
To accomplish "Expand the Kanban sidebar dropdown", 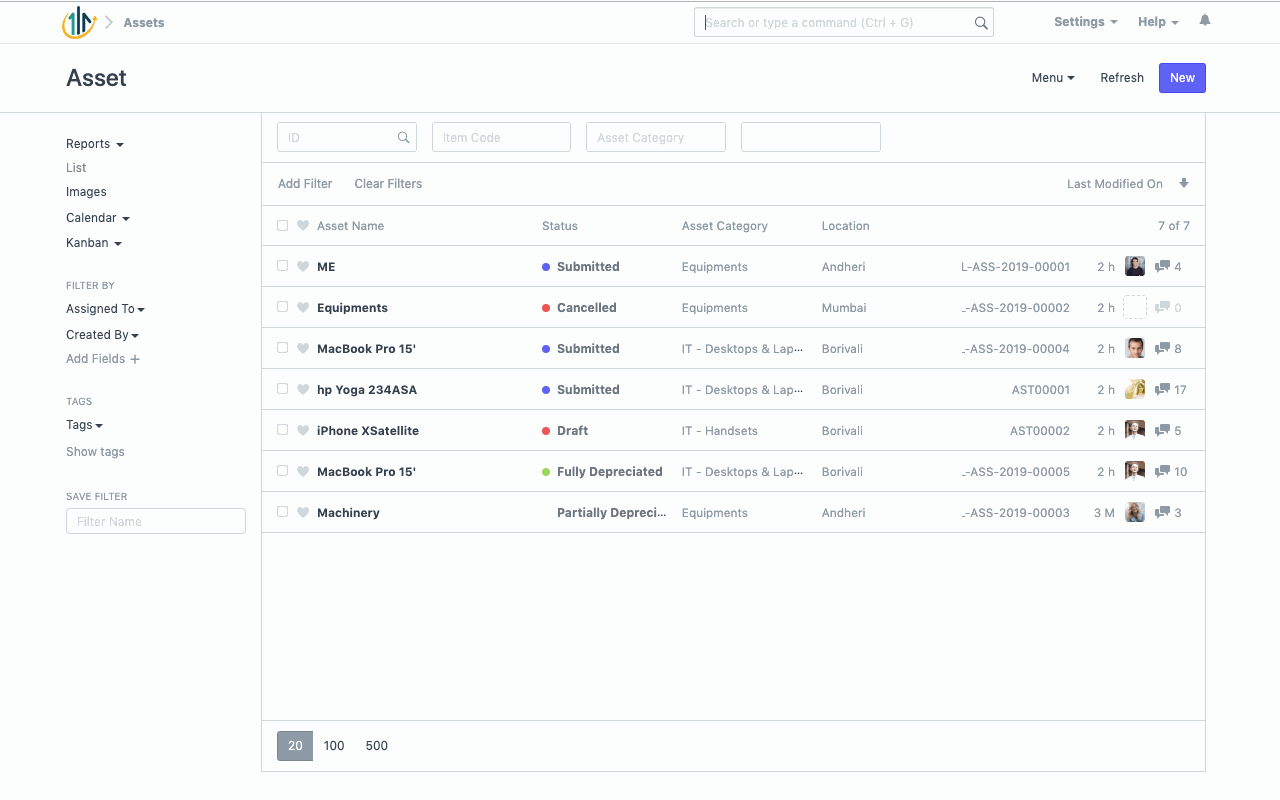I will tap(94, 243).
